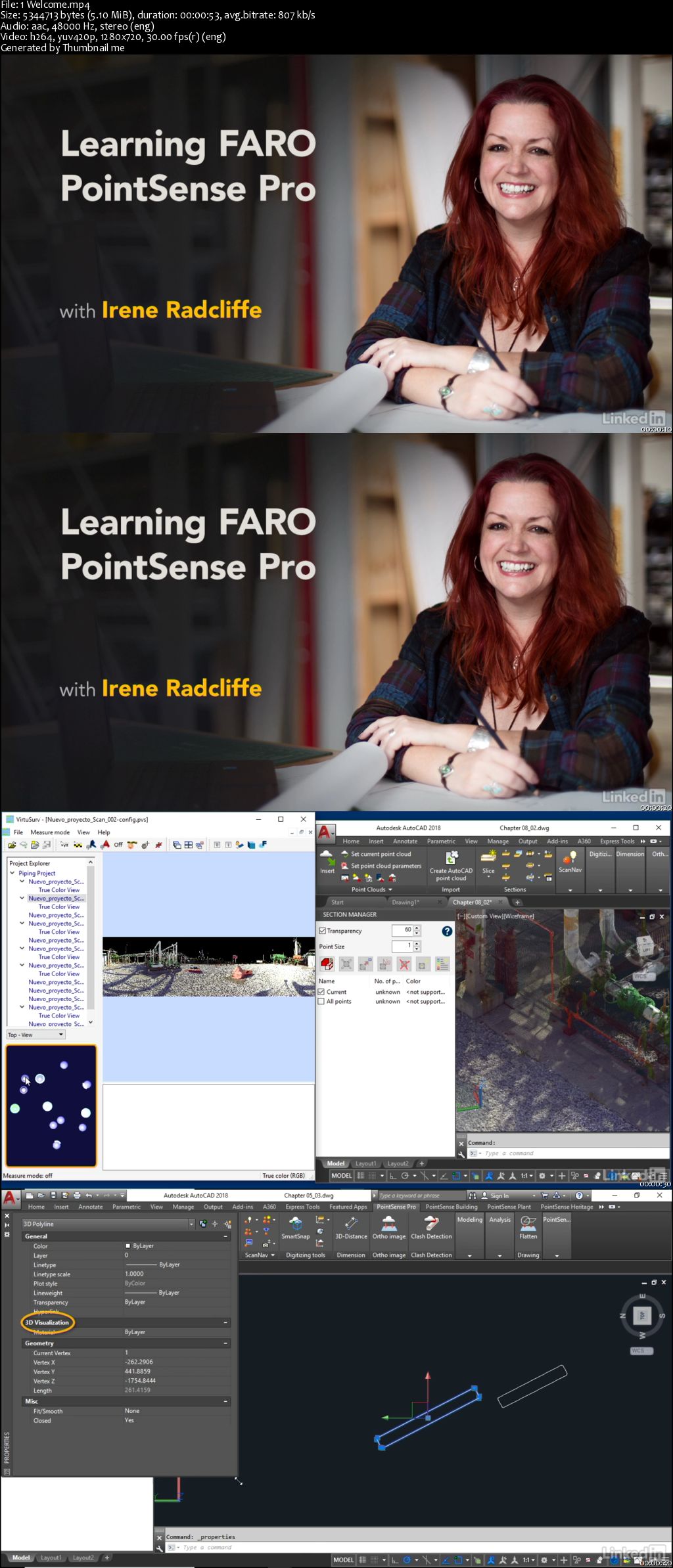This screenshot has width=673, height=1568.
Task: Open the Measure mode menu in VirtuSurv
Action: (50, 832)
